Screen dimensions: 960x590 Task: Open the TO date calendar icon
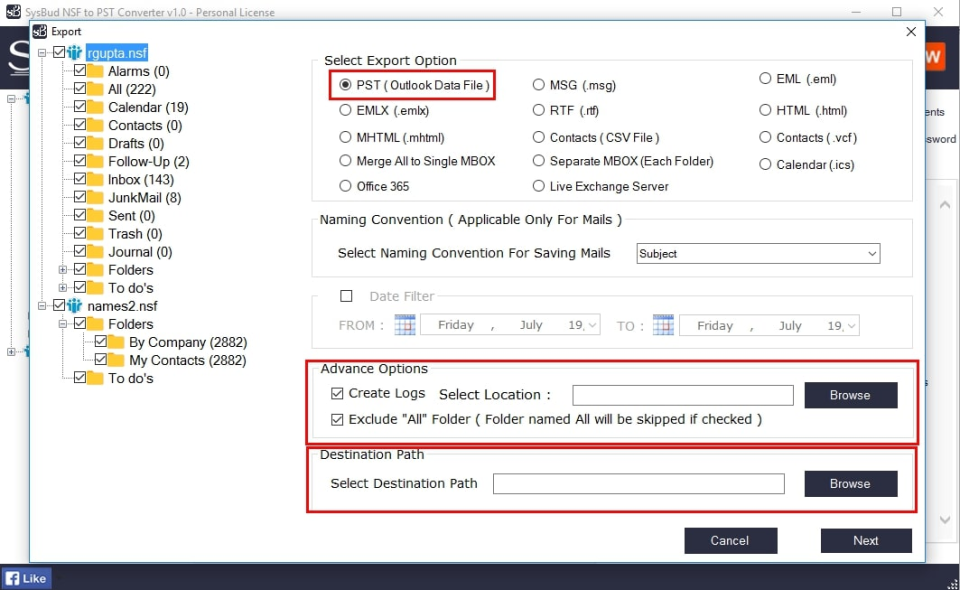coord(663,325)
